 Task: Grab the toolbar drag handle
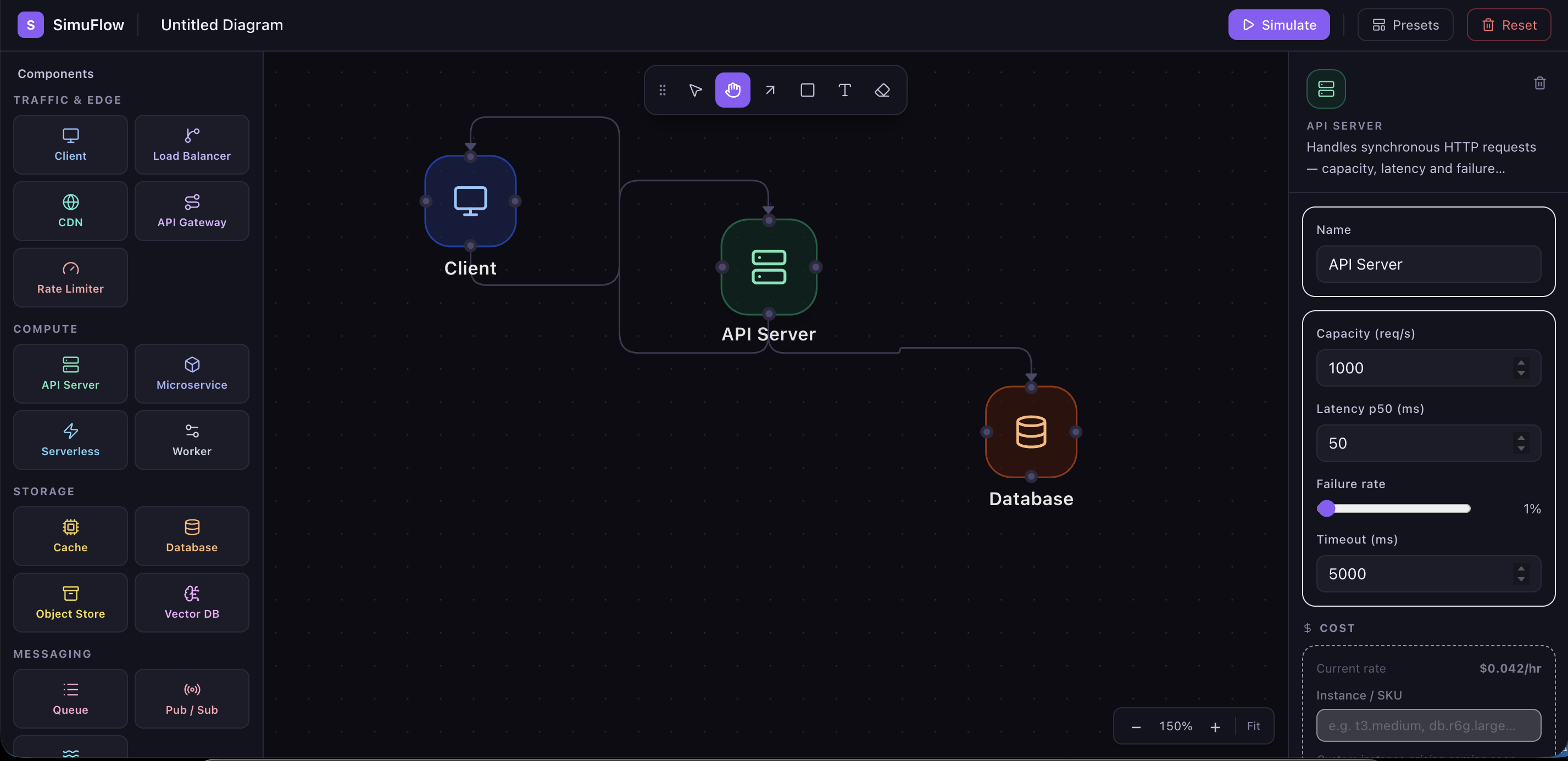(x=662, y=90)
